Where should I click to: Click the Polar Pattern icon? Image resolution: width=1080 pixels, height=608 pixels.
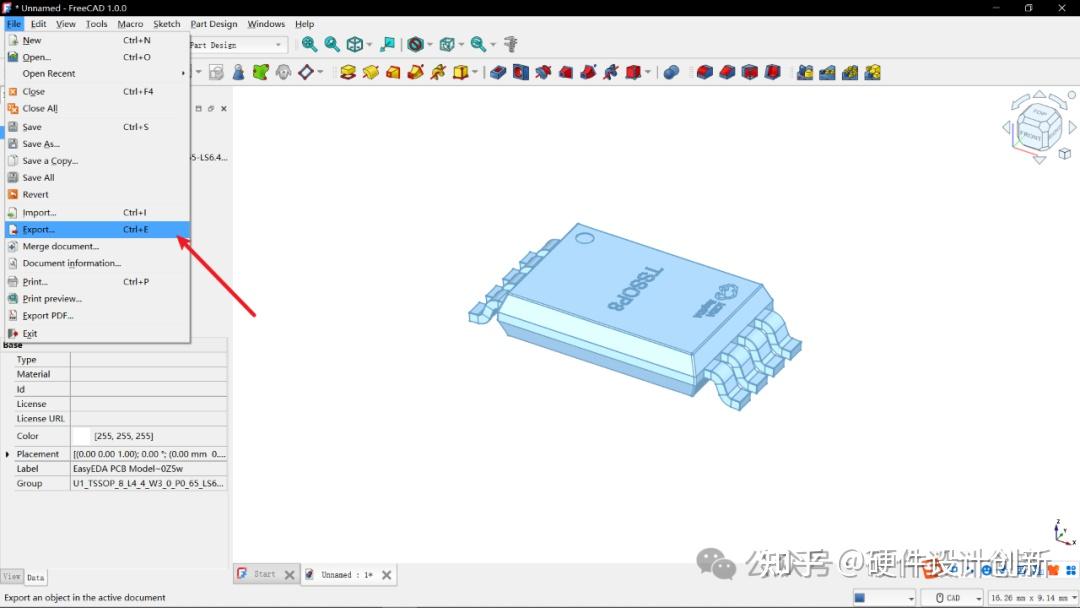(850, 72)
